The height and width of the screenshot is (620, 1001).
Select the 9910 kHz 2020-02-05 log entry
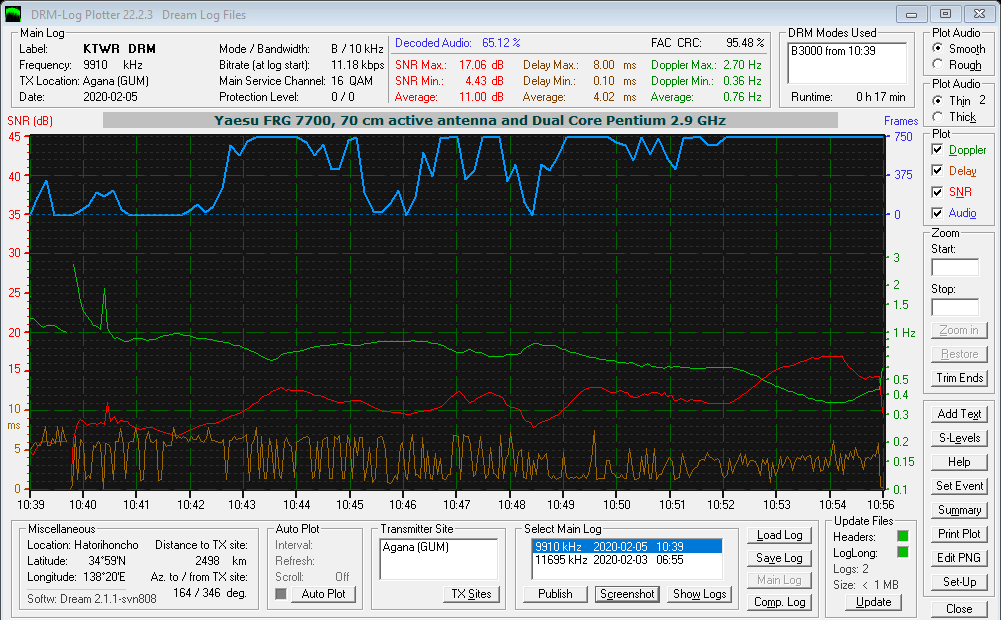627,547
